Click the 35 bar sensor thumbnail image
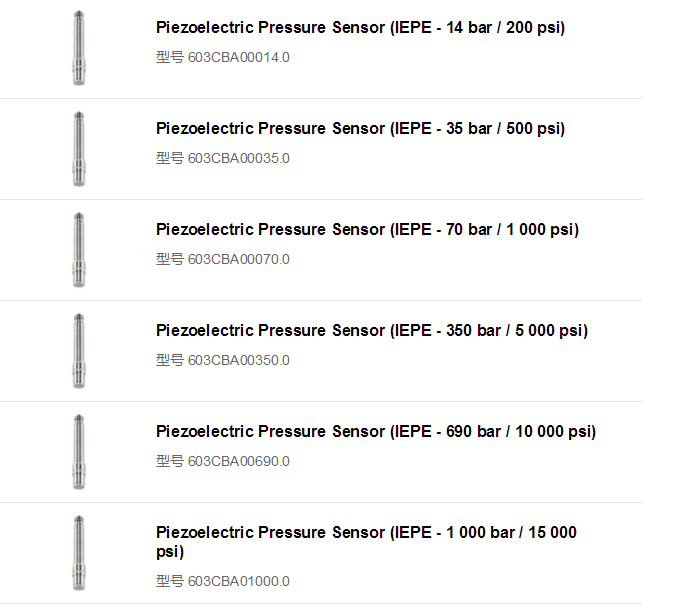The width and height of the screenshot is (697, 608). pos(79,148)
